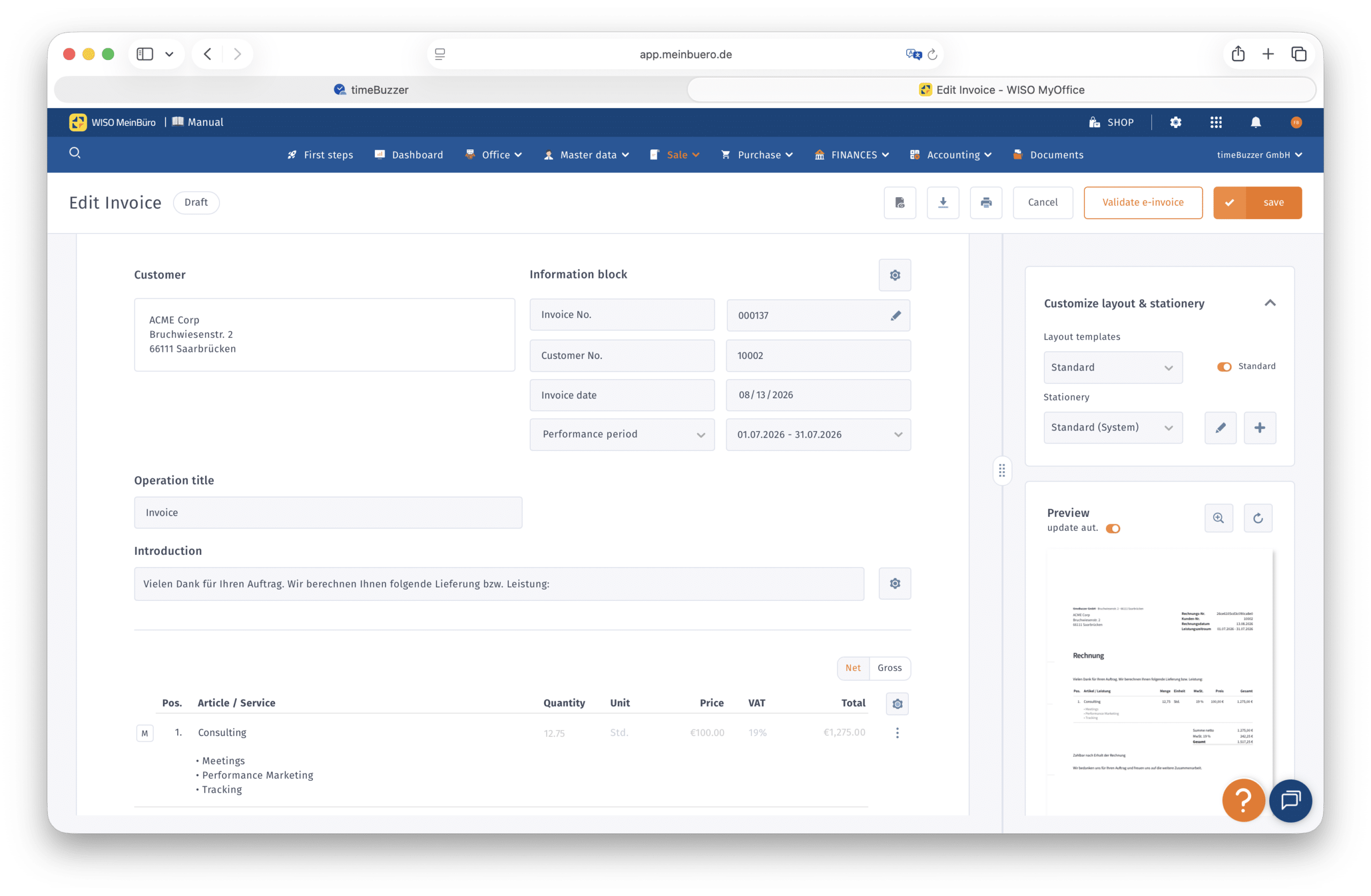Open the 01.07.2026 - 31.07.2026 period dropdown

click(818, 434)
